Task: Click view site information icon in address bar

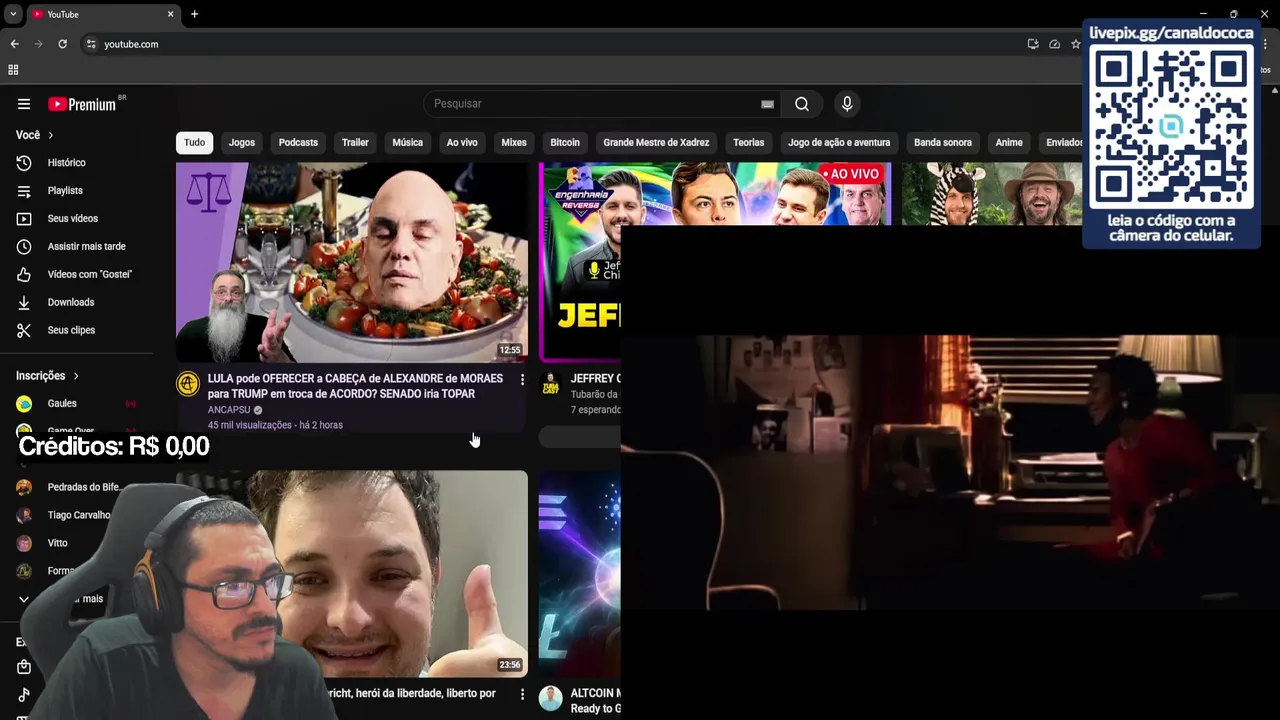Action: pyautogui.click(x=91, y=44)
